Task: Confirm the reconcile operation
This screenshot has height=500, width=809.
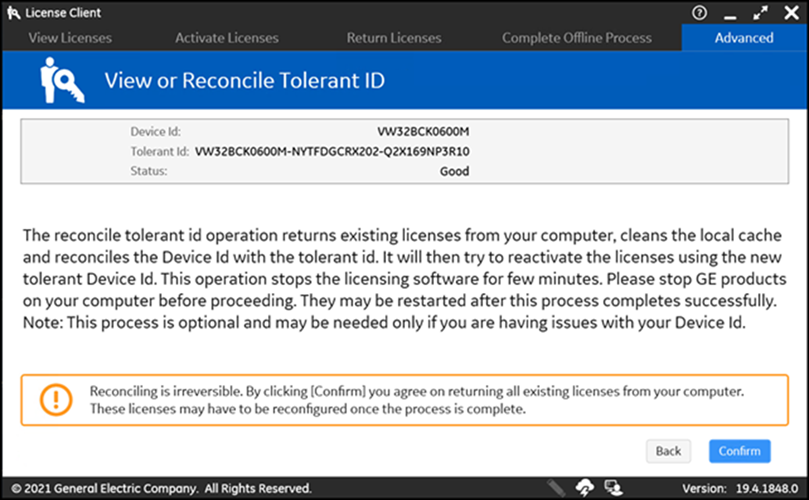Action: pyautogui.click(x=739, y=451)
